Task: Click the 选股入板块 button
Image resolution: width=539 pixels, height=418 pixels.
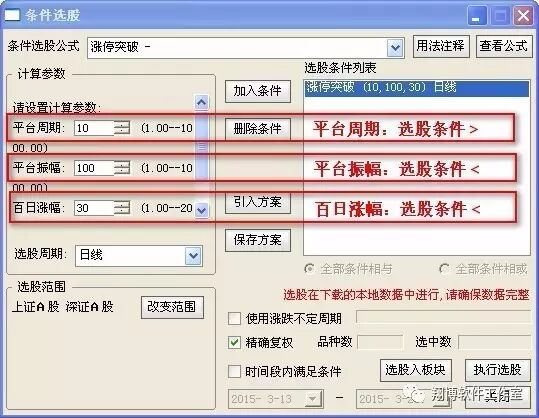Action: point(416,370)
